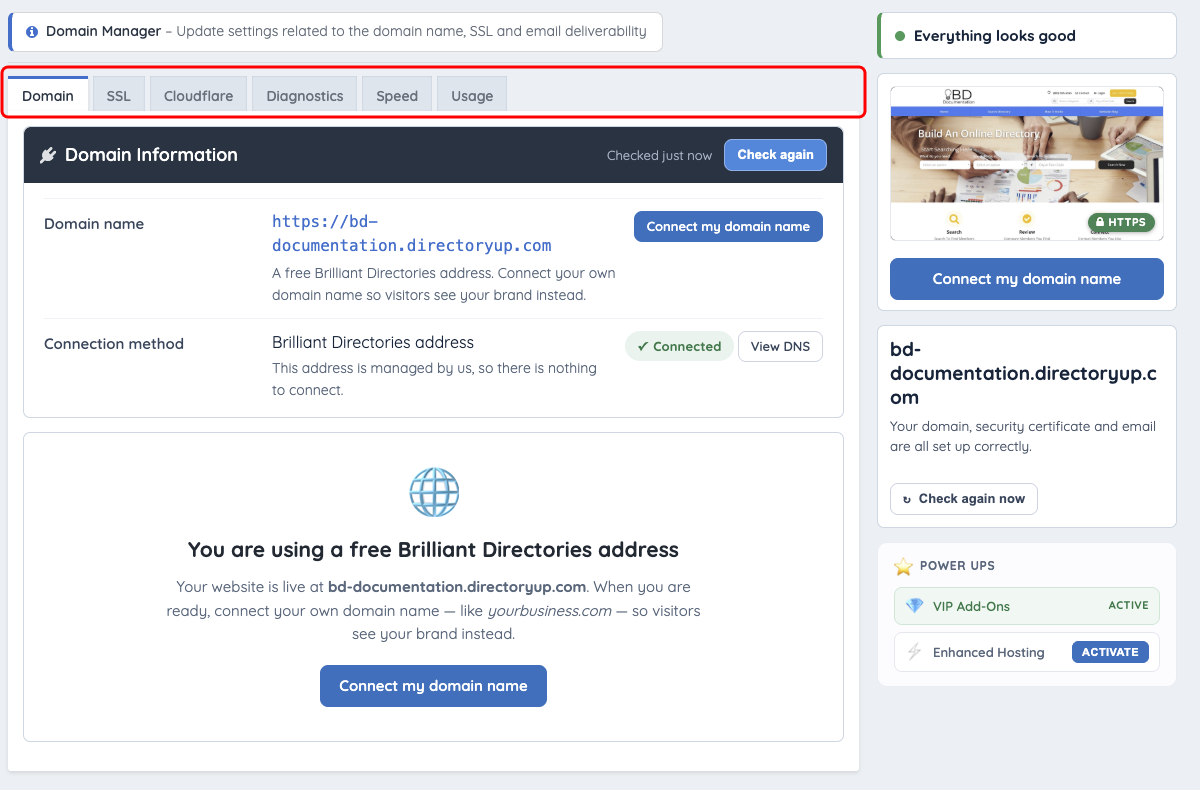The image size is (1200, 790).
Task: Click Connect my domain name beside Domain name row
Action: coord(728,226)
